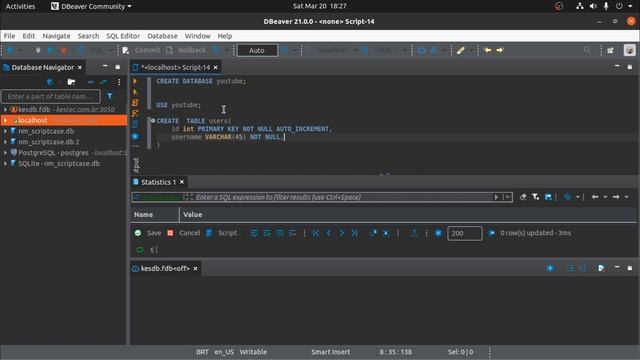The height and width of the screenshot is (360, 640).
Task: Go to the first row icon
Action: (316, 233)
